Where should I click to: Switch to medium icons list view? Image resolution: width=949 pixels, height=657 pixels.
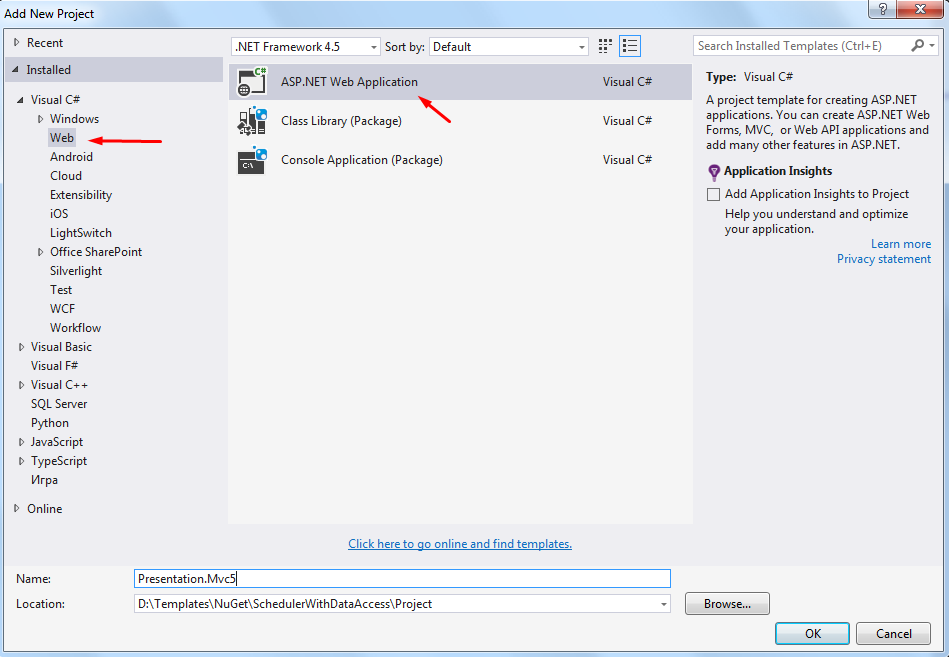click(630, 46)
